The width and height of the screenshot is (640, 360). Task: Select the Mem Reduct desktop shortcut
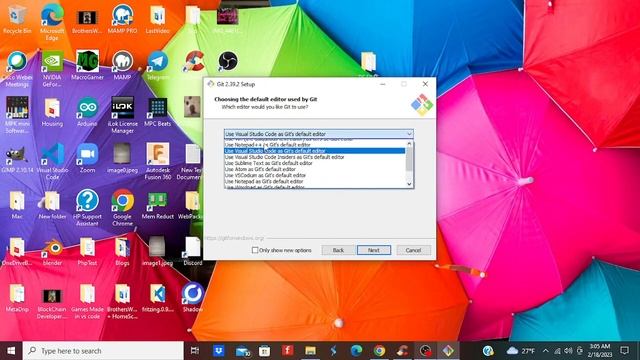pyautogui.click(x=158, y=205)
